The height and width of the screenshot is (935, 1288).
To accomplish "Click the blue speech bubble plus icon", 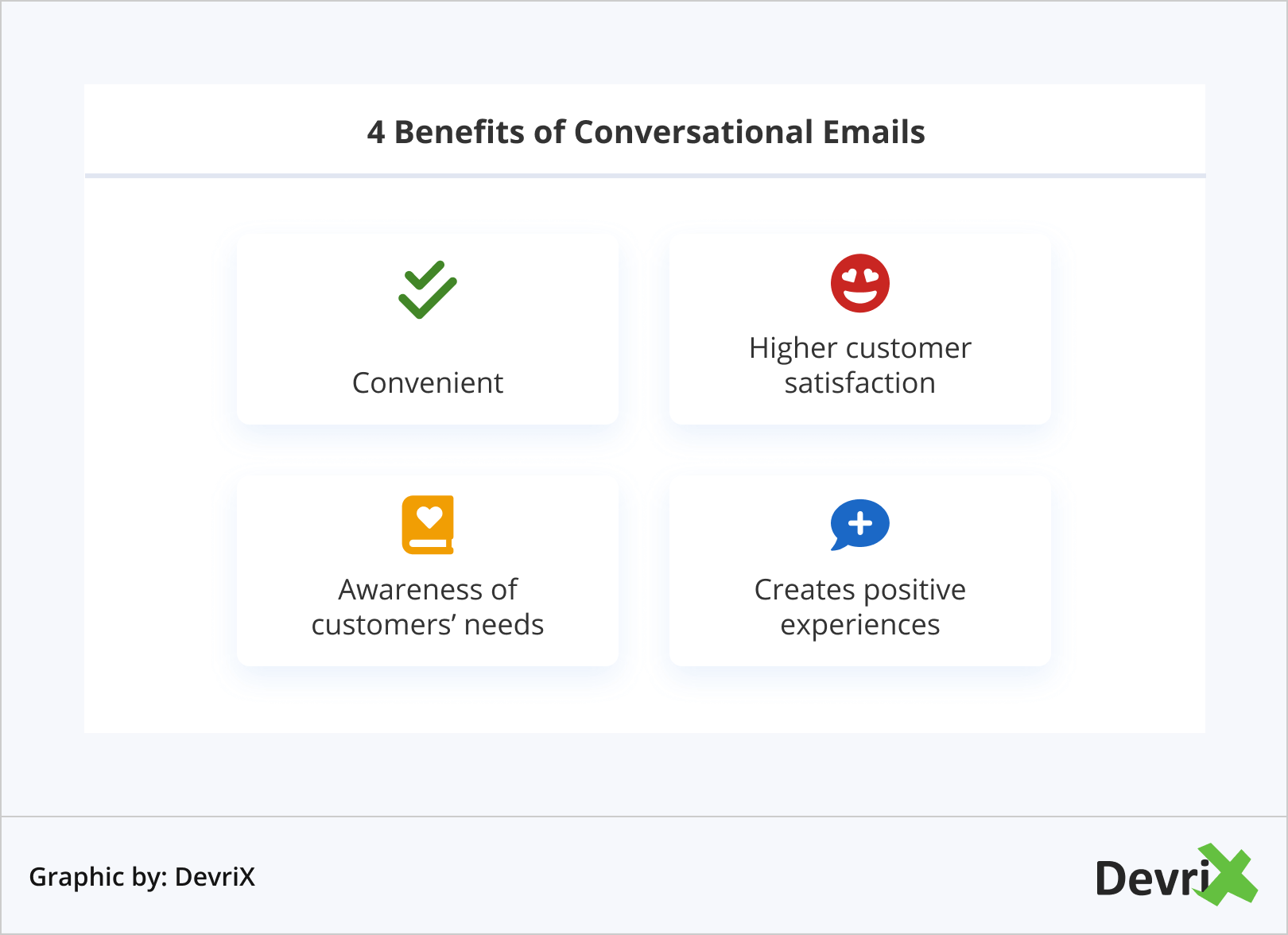I will click(x=859, y=525).
